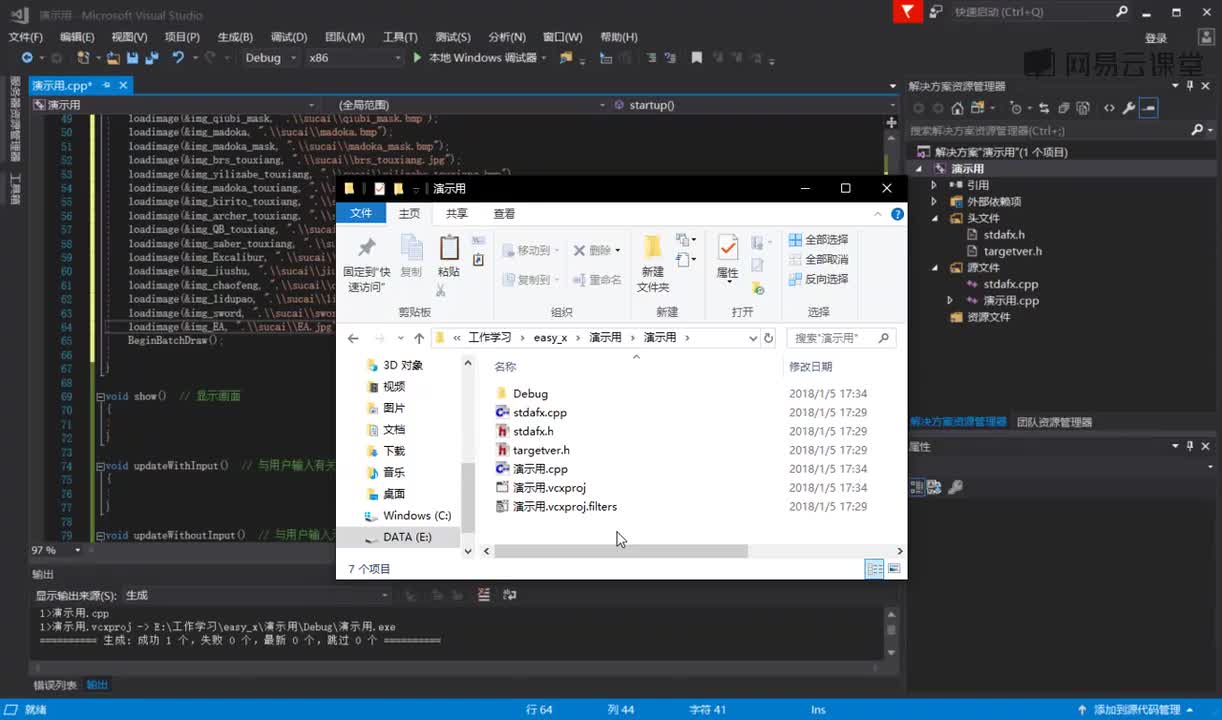Click 反向选择 in Explorer ribbon
Screen dimensions: 1222x720
[x=818, y=280]
